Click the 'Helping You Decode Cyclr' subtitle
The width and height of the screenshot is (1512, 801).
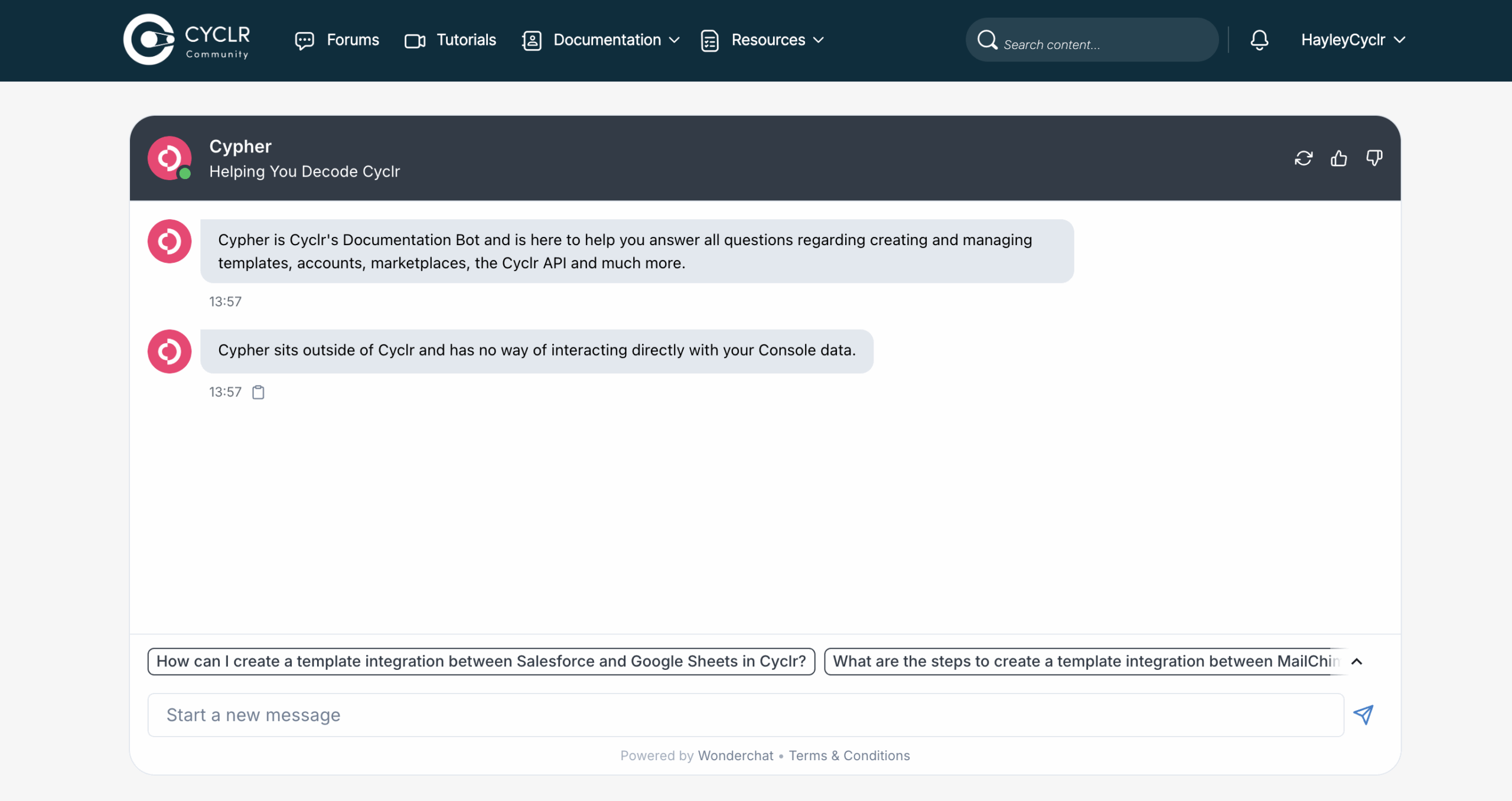click(304, 171)
